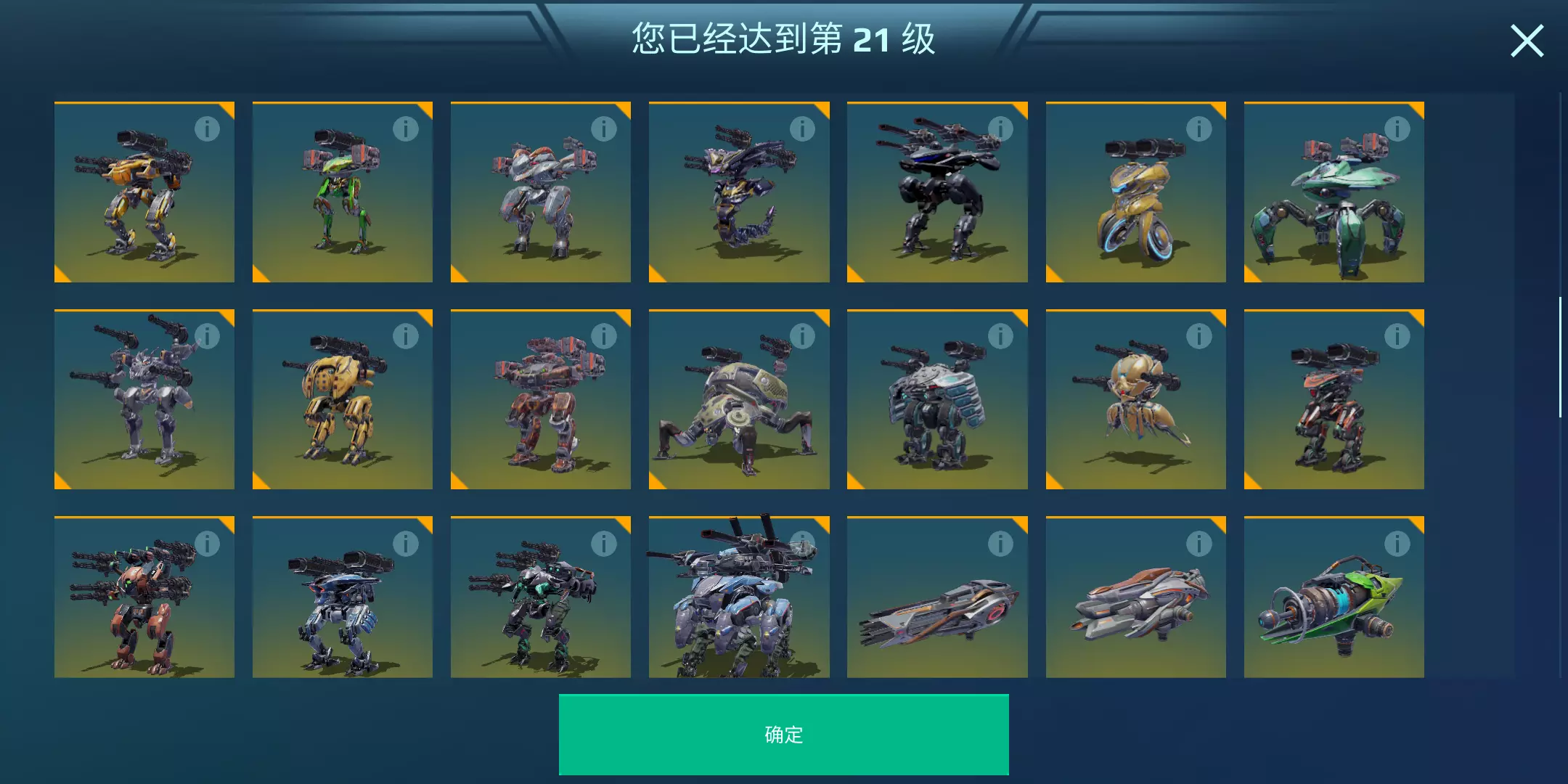
Task: Open info for the floating gold jellyfish robot
Action: [1199, 336]
